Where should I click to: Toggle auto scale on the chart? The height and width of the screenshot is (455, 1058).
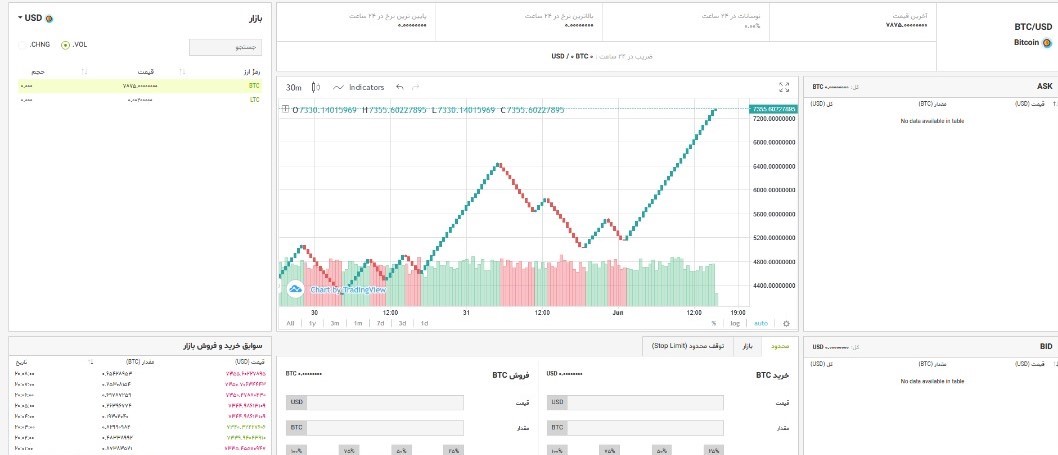pyautogui.click(x=760, y=323)
